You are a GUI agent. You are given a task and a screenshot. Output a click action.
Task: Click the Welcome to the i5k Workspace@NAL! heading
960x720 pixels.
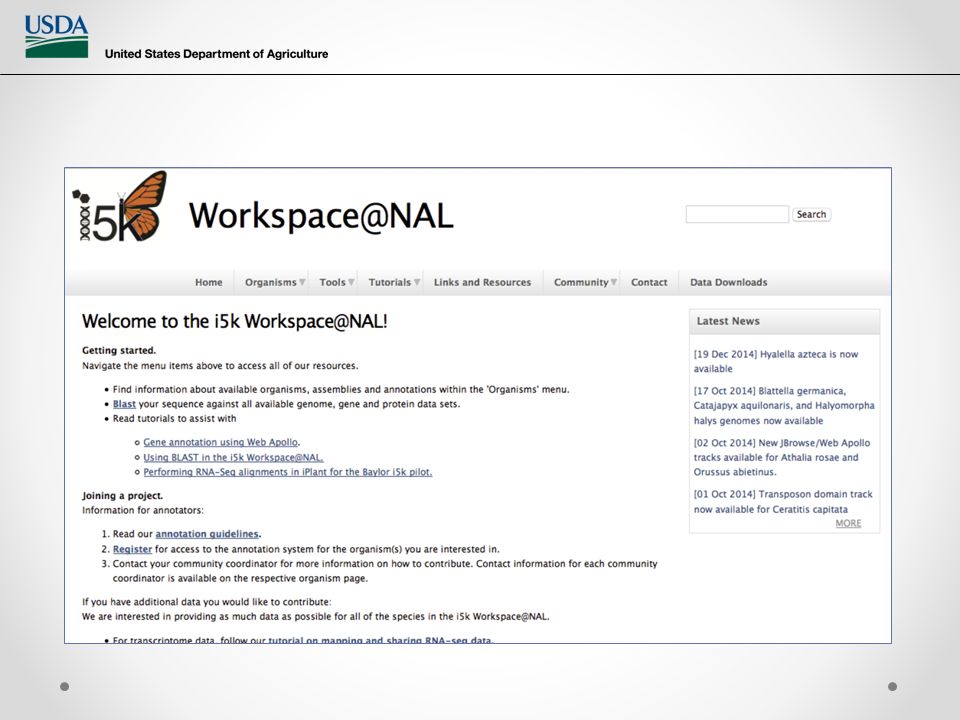[234, 321]
